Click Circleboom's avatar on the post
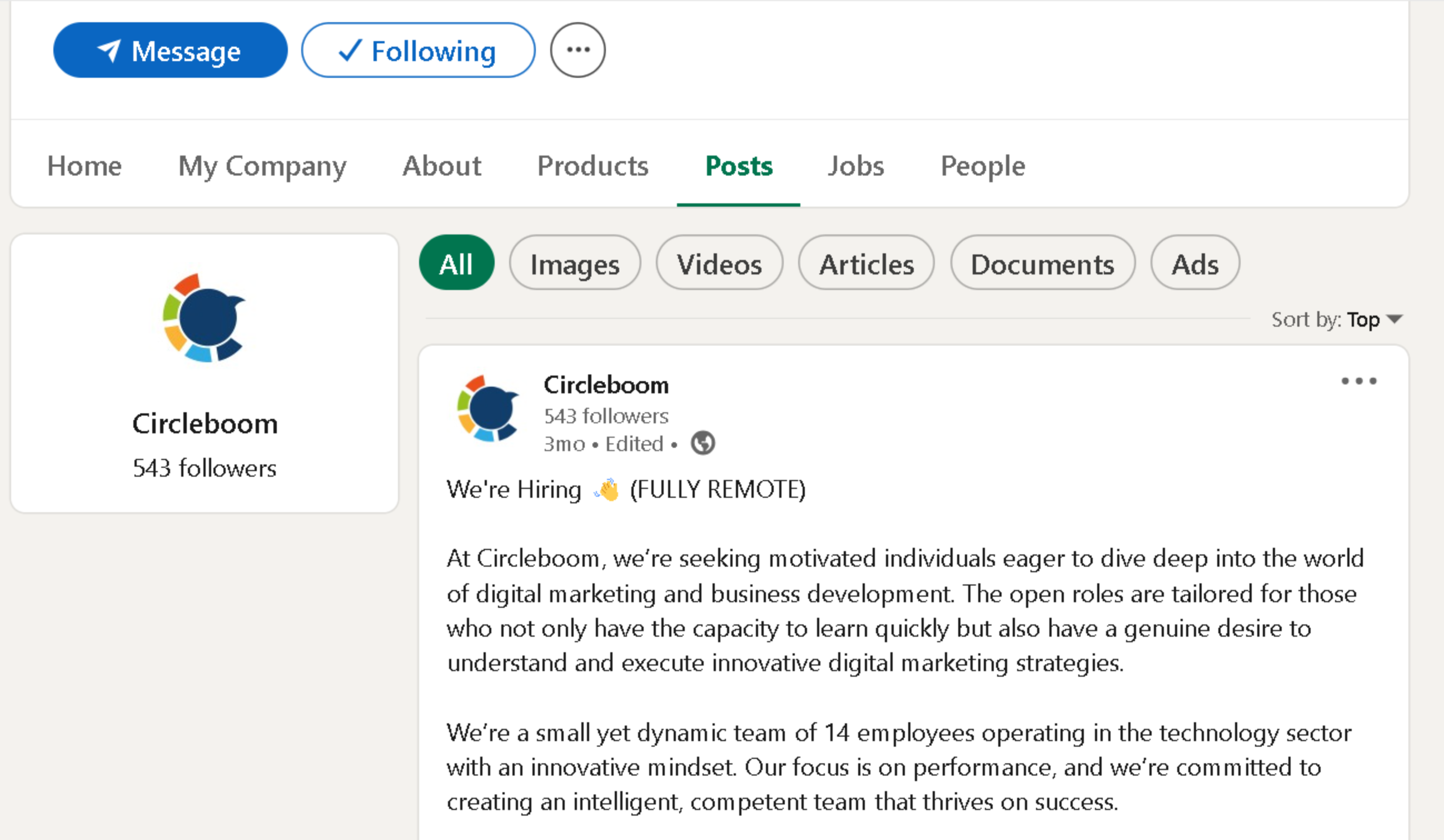The height and width of the screenshot is (840, 1444). tap(490, 409)
